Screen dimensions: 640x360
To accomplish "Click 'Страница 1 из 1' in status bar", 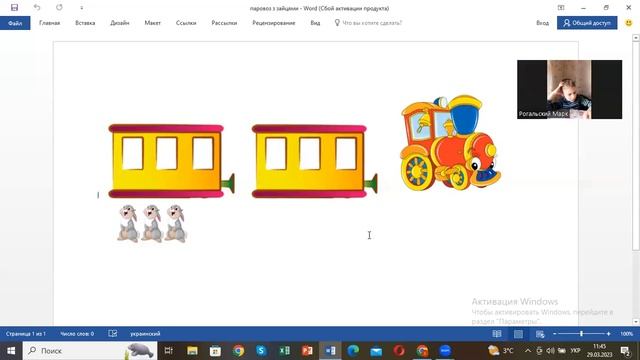I will (26, 334).
